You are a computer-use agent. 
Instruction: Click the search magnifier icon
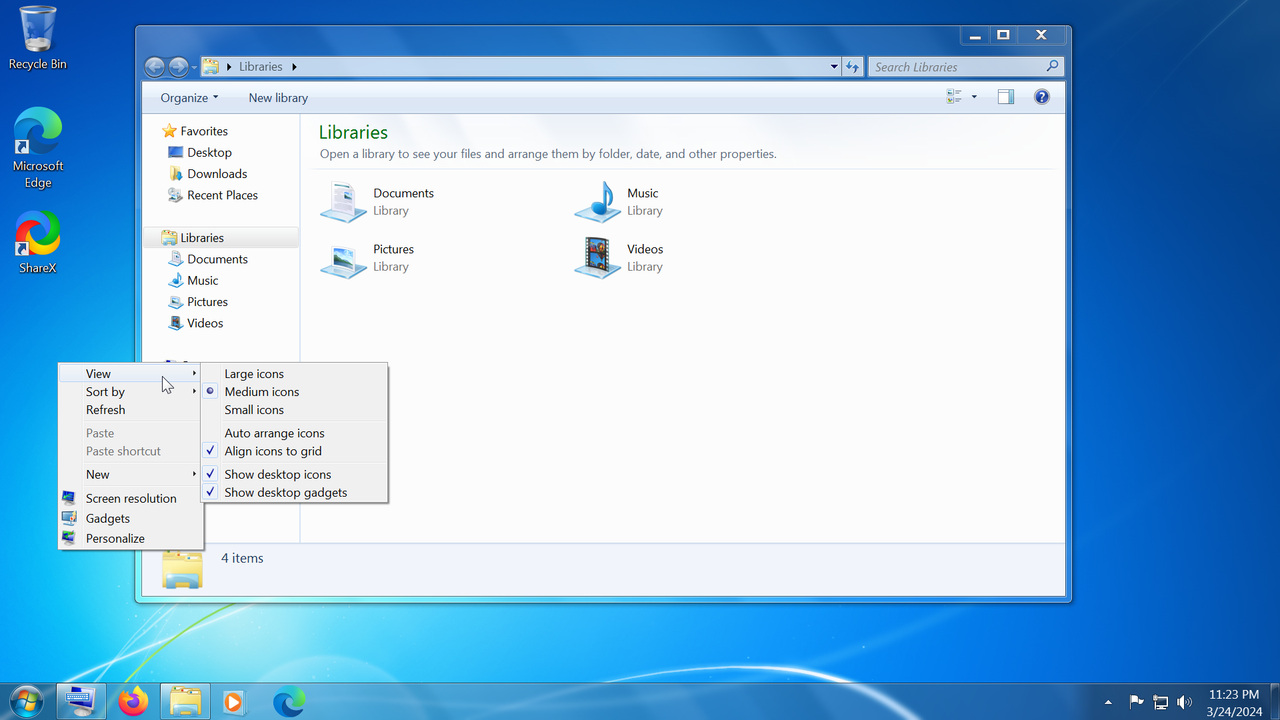coord(1052,67)
